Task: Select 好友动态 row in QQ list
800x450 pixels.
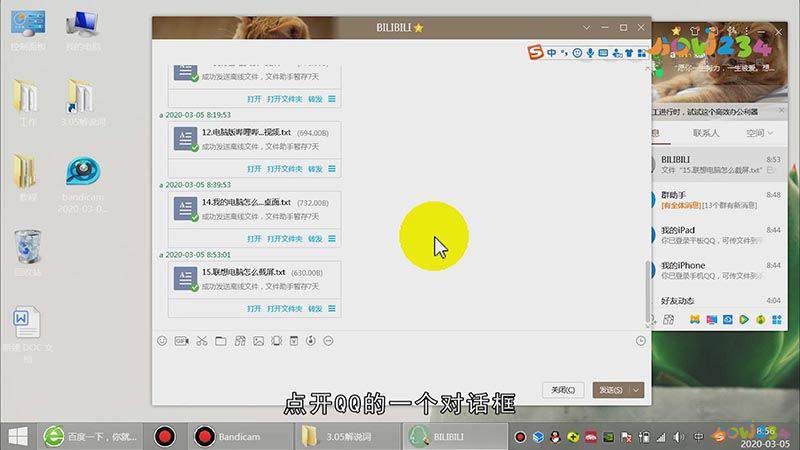Action: [x=719, y=301]
